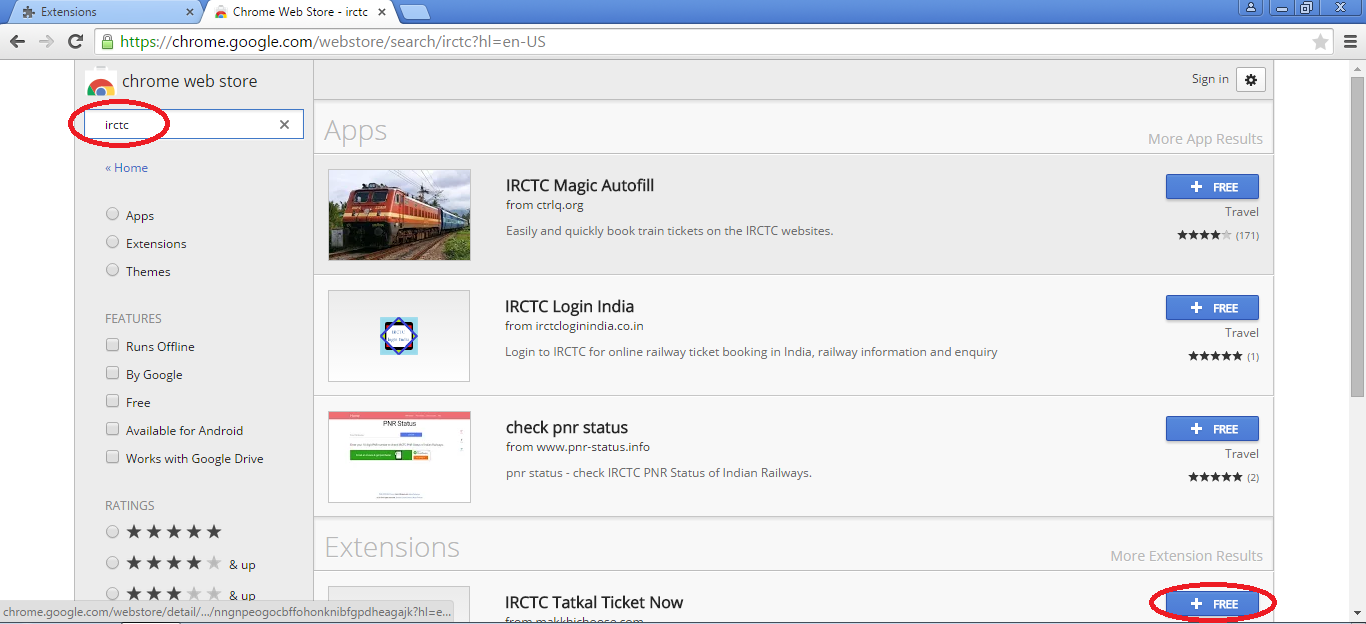Select the five-star rating filter
This screenshot has height=624, width=1366.
point(112,532)
